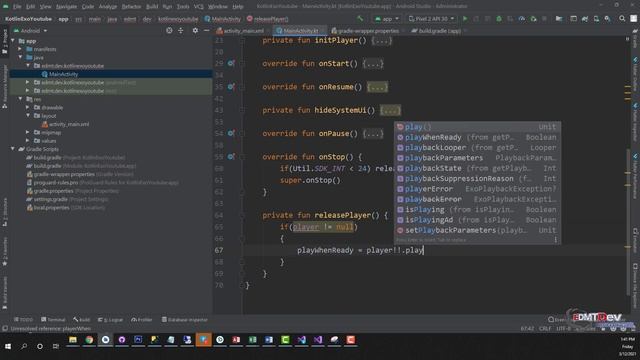Open Project Structure folder icon in toolbar
The width and height of the screenshot is (640, 360).
click(x=559, y=19)
